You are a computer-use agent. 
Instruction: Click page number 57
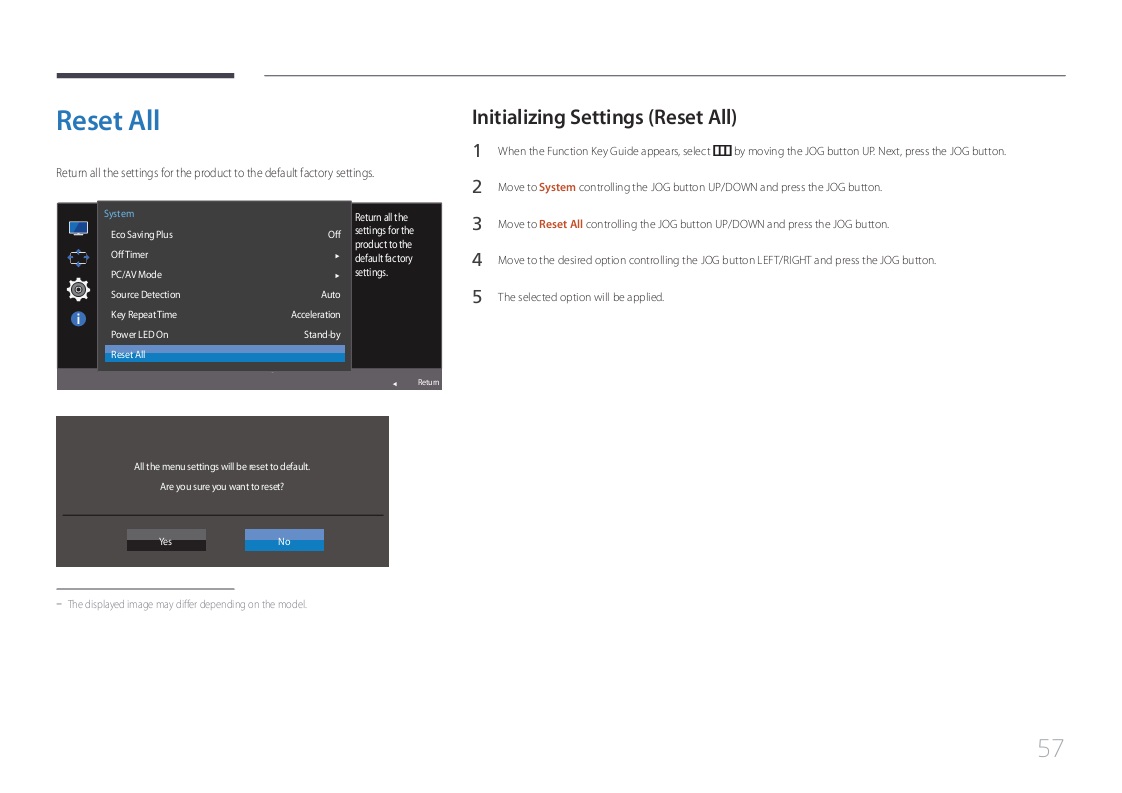coord(1050,749)
